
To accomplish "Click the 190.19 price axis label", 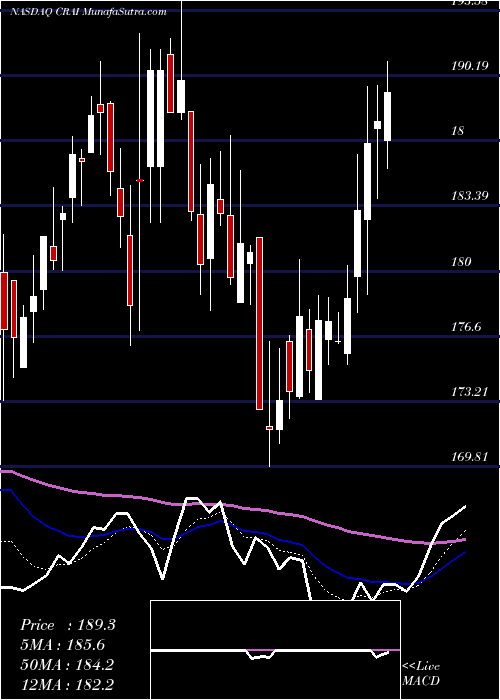I will [x=469, y=66].
